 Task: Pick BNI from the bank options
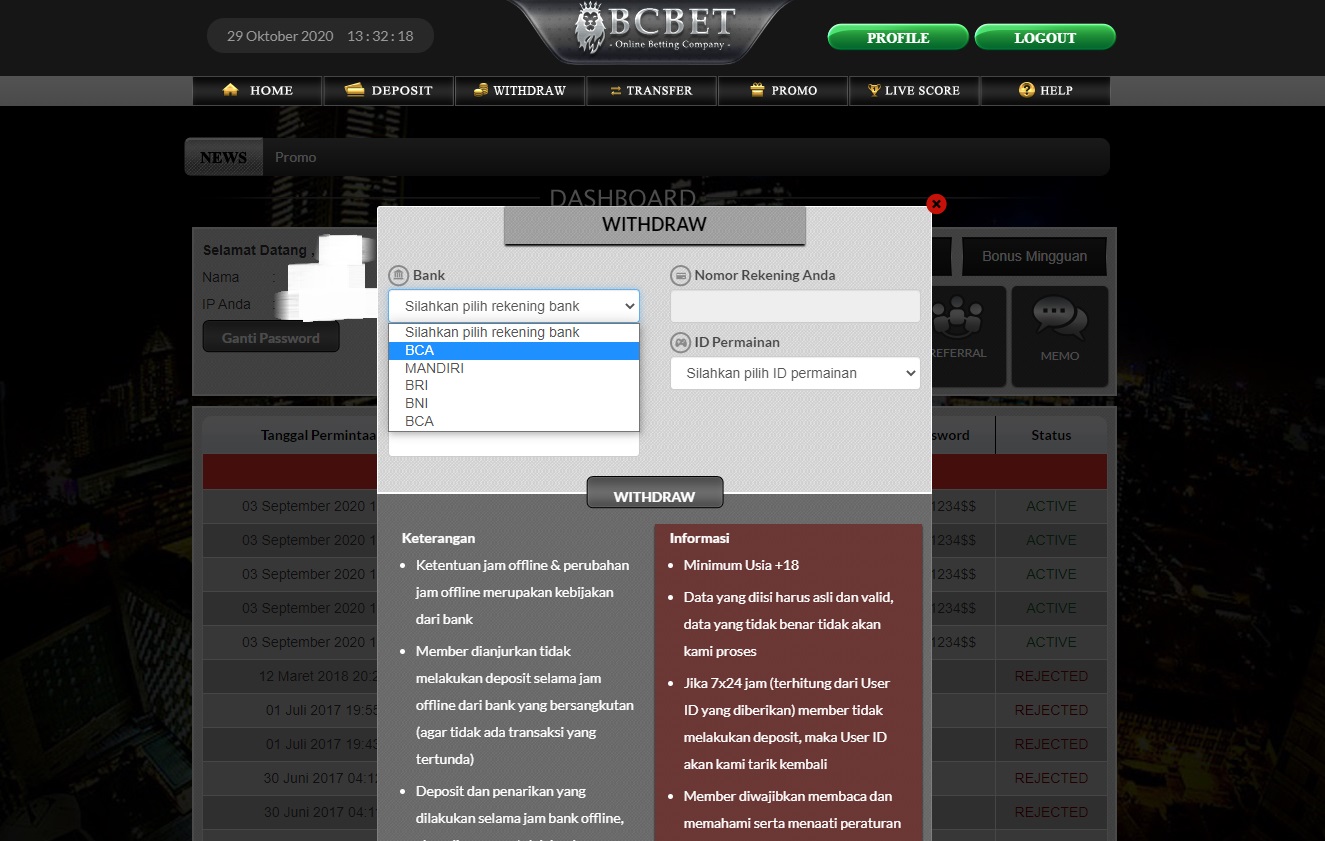[x=417, y=403]
